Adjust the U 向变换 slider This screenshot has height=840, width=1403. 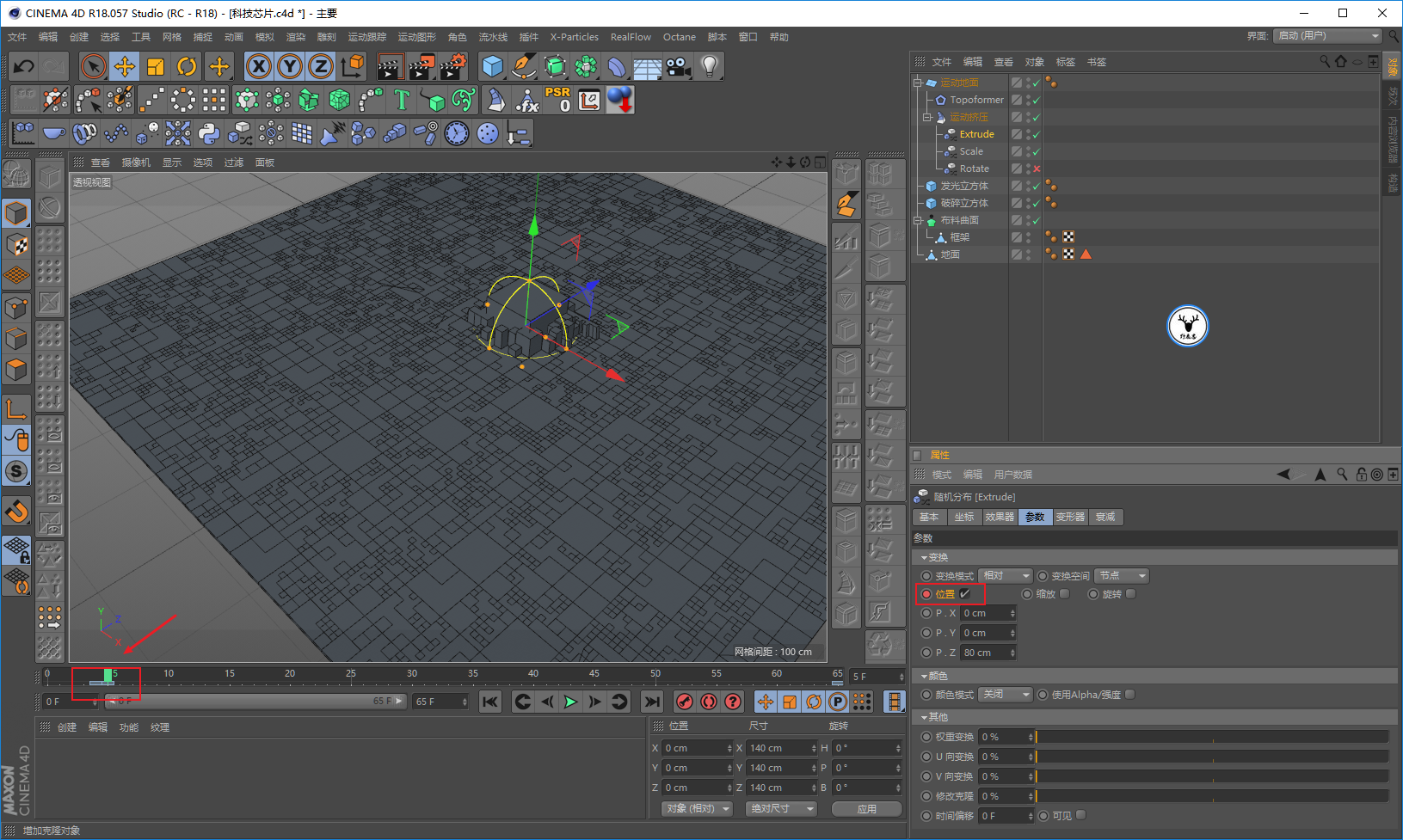pos(1212,757)
